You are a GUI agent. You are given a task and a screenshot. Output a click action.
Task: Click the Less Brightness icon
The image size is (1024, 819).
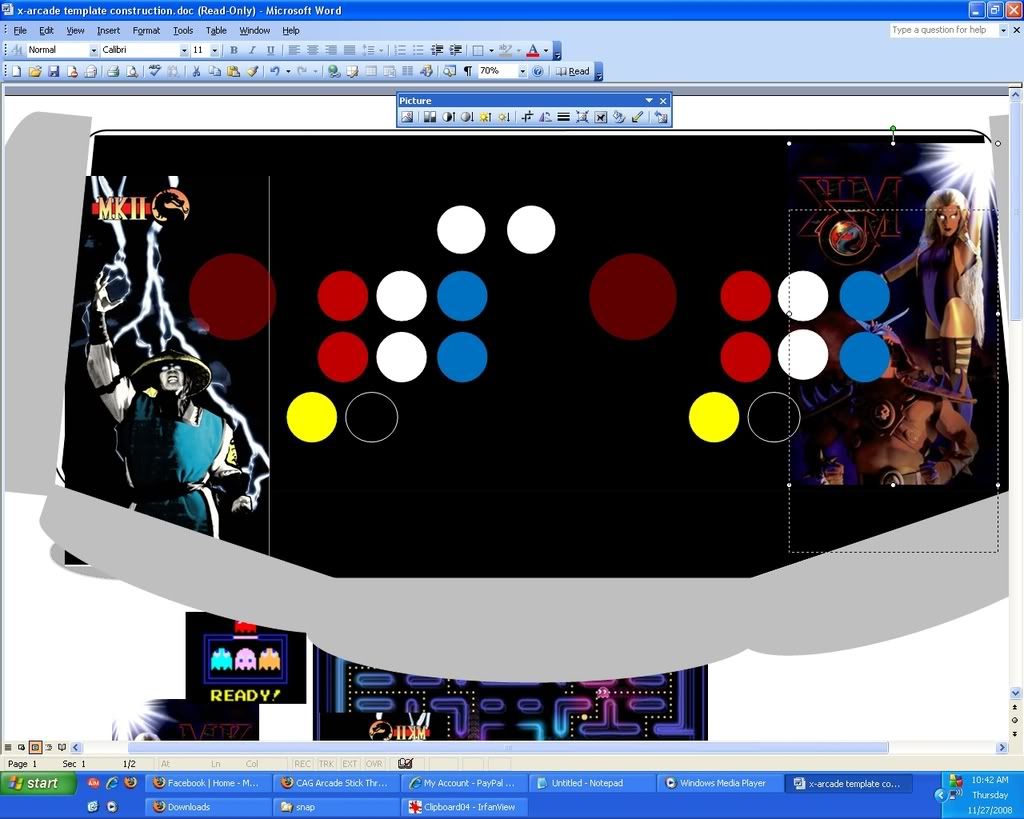click(x=504, y=117)
